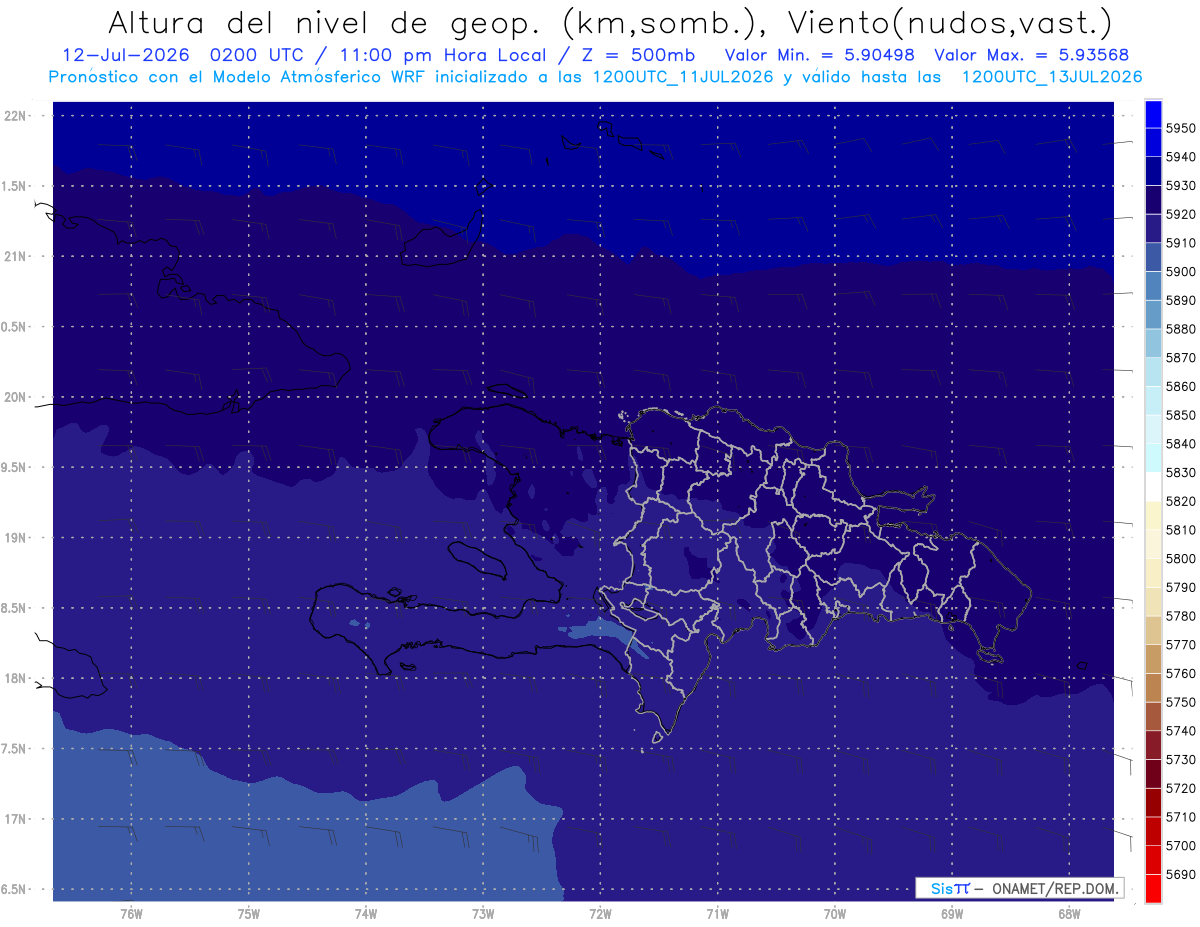
Task: Click the 5690 color bar label
Action: click(1180, 874)
